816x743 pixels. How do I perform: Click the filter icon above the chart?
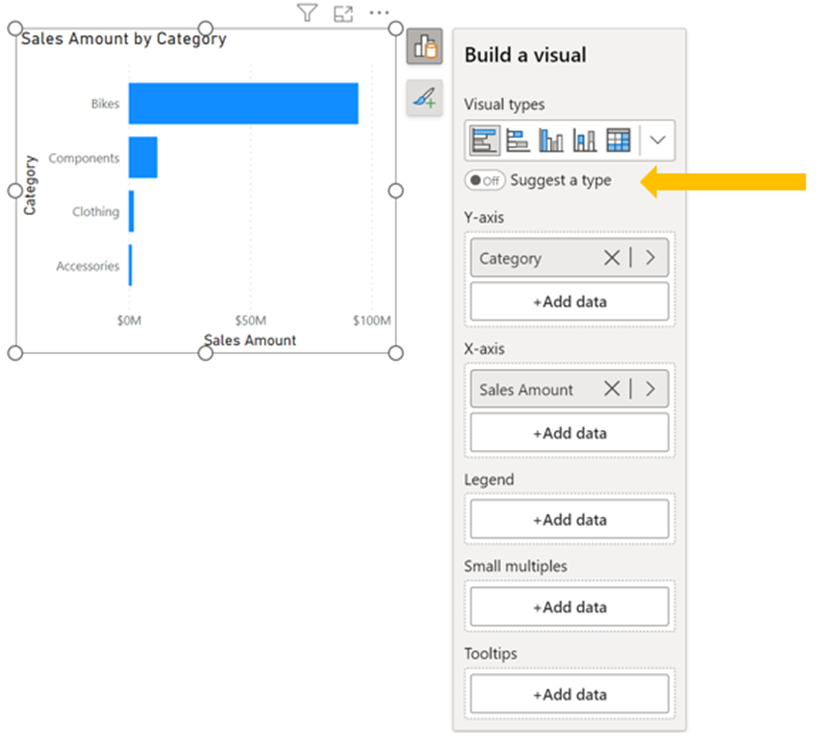(307, 13)
